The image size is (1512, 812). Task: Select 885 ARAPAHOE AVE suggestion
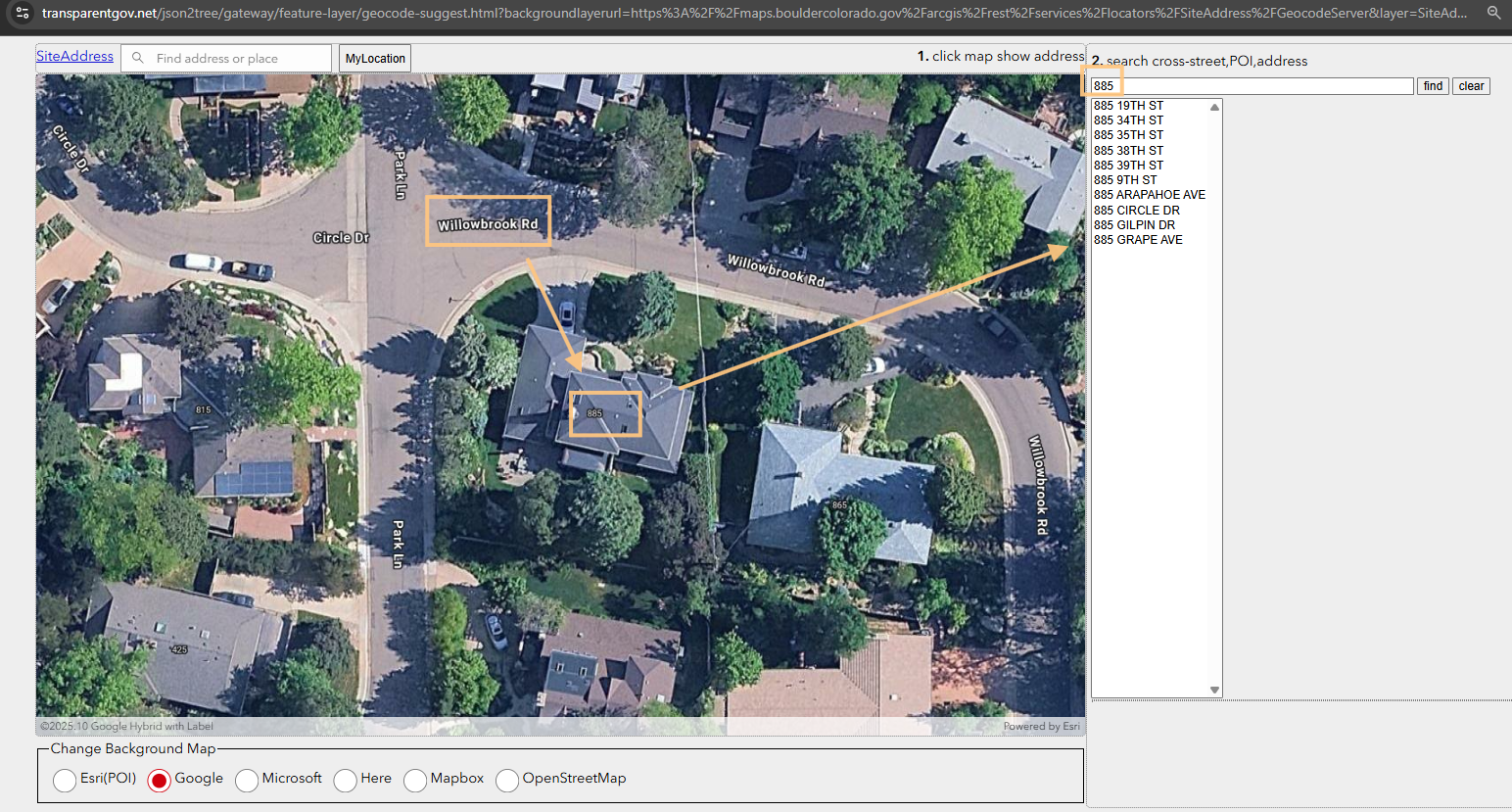pos(1149,195)
